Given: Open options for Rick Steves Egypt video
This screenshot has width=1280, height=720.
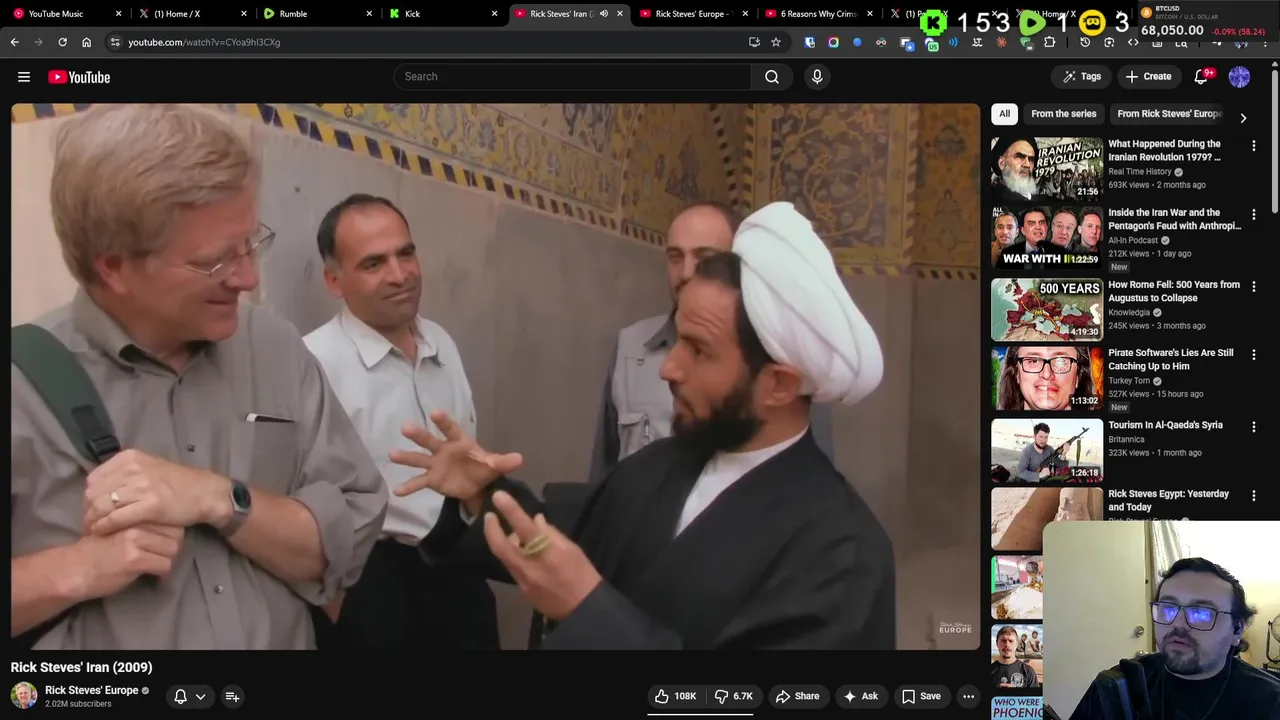Looking at the screenshot, I should point(1253,496).
